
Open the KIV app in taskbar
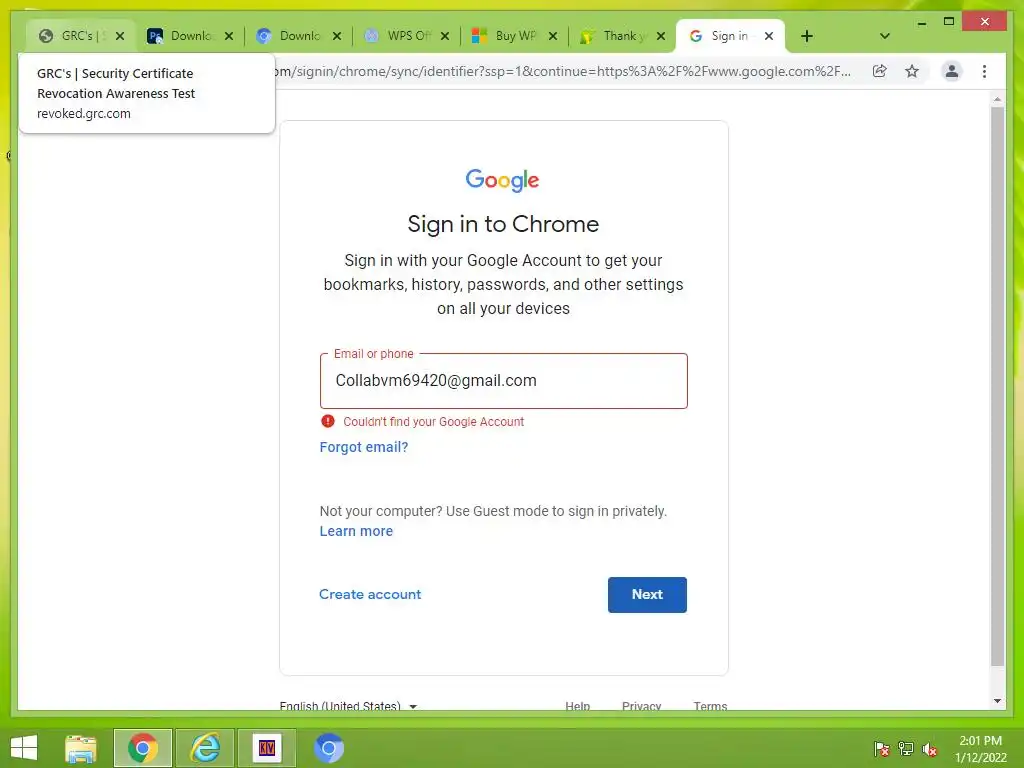click(x=266, y=748)
